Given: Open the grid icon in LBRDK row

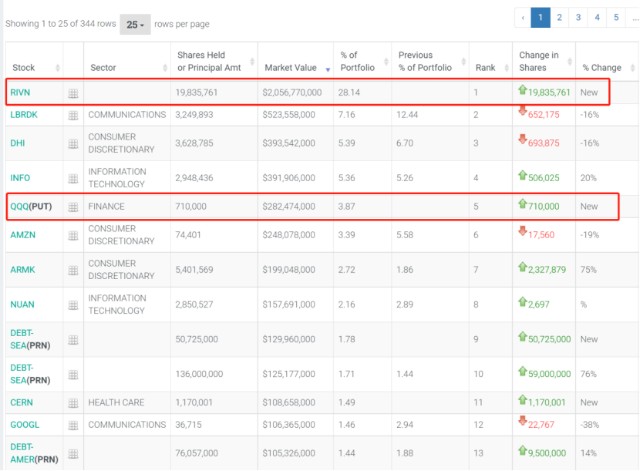Looking at the screenshot, I should coord(73,116).
